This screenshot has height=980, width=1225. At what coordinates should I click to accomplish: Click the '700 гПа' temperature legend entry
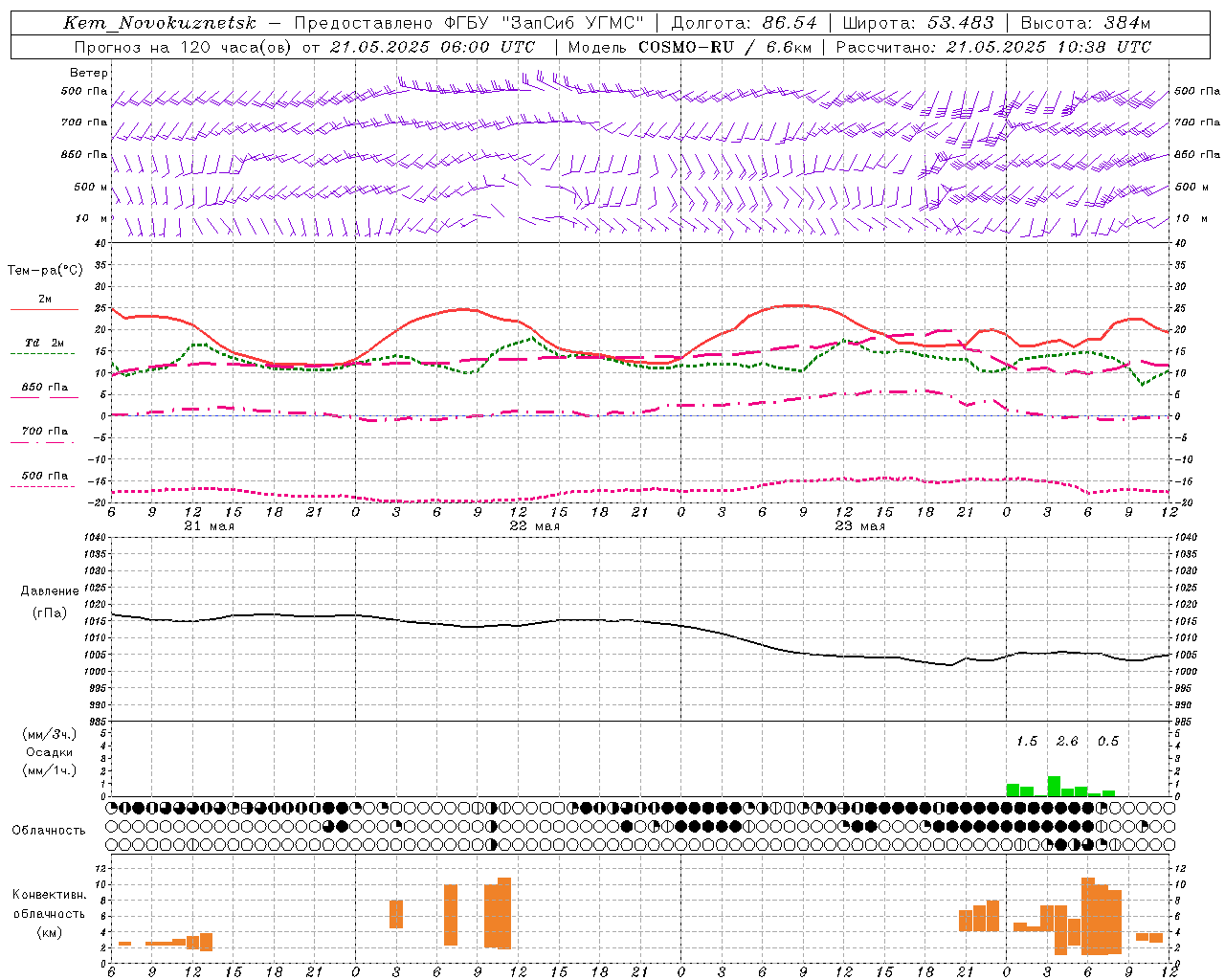tap(45, 432)
